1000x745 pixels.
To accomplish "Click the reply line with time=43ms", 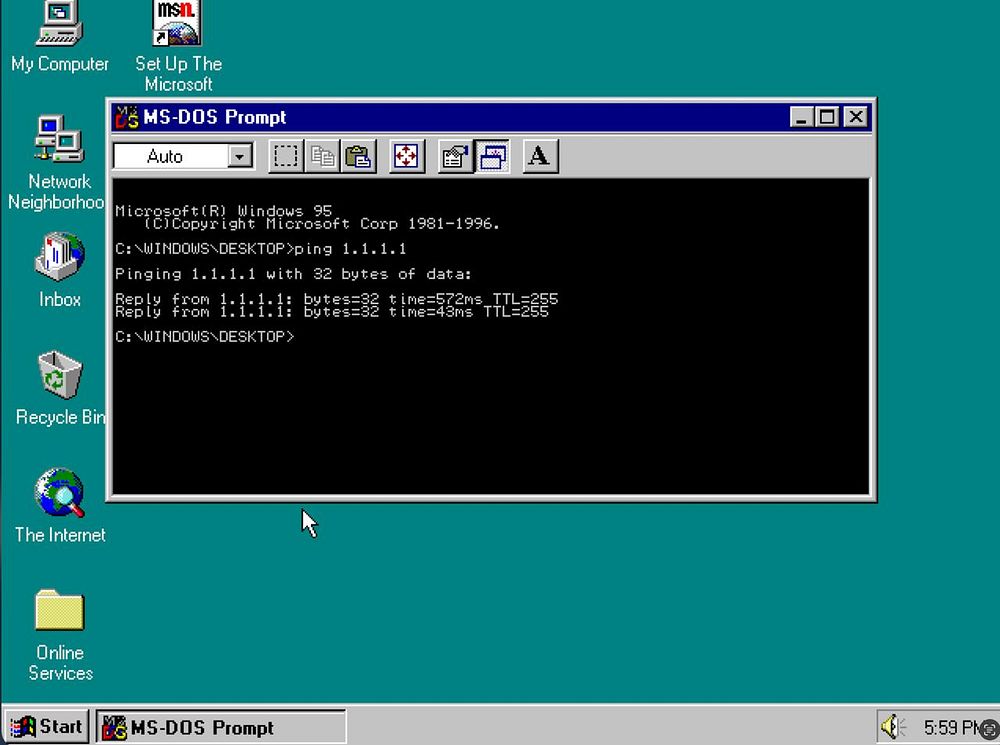I will [332, 311].
